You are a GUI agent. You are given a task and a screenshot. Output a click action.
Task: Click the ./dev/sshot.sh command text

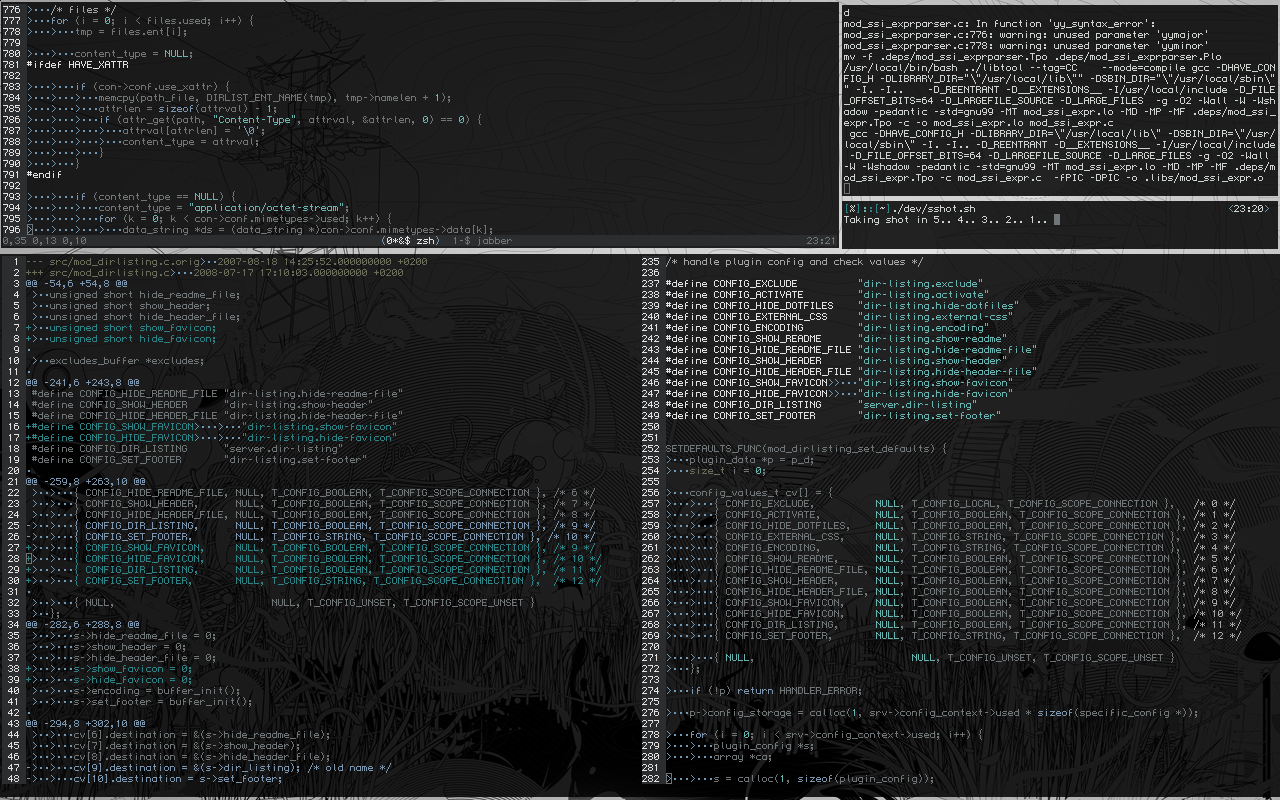pos(932,208)
